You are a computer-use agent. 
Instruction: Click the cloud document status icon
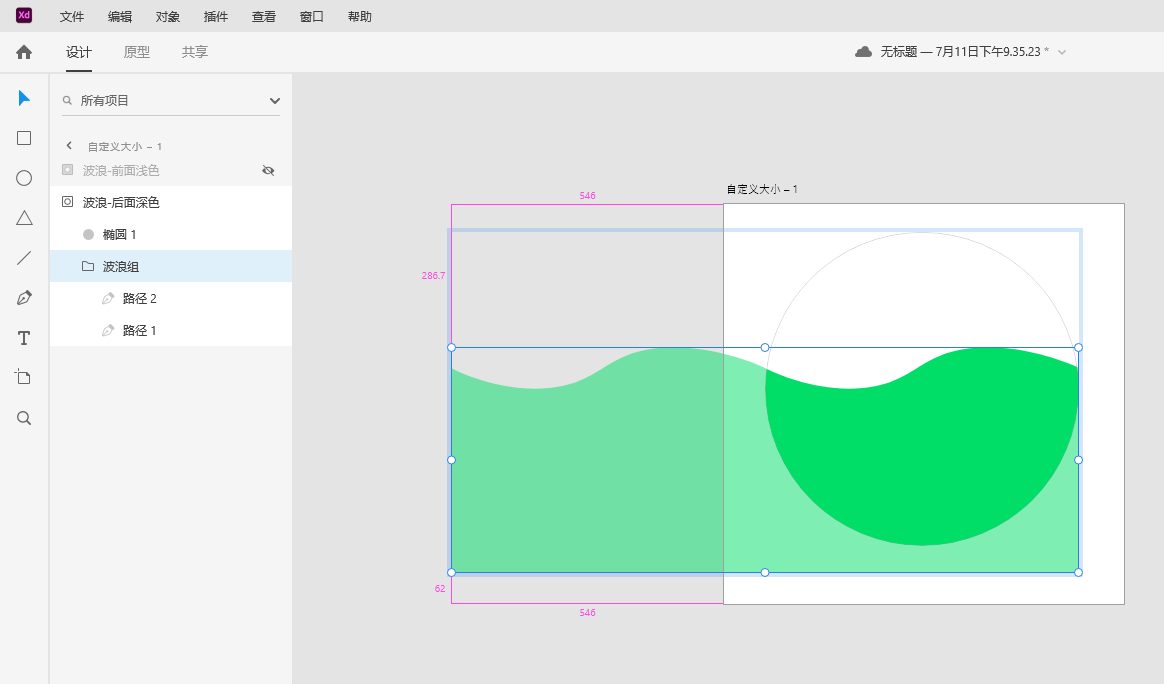[863, 52]
